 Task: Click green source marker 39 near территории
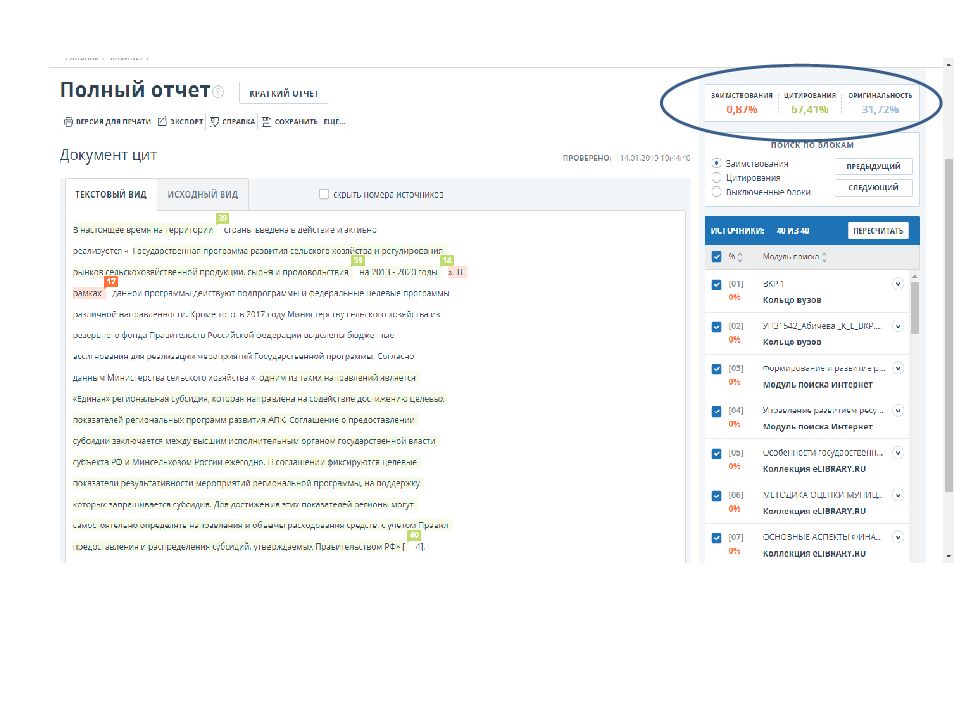pos(222,218)
